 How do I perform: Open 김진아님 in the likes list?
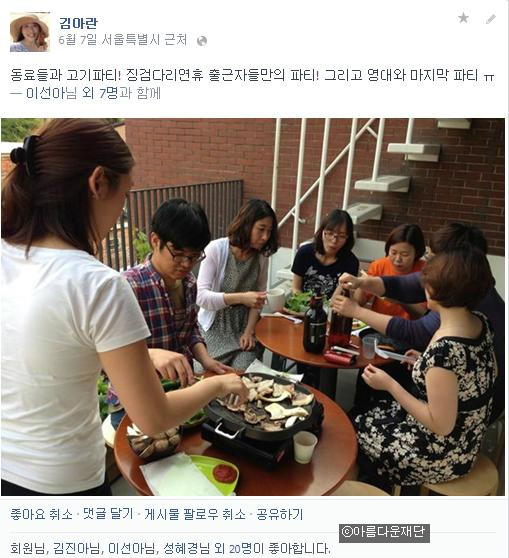[77, 548]
